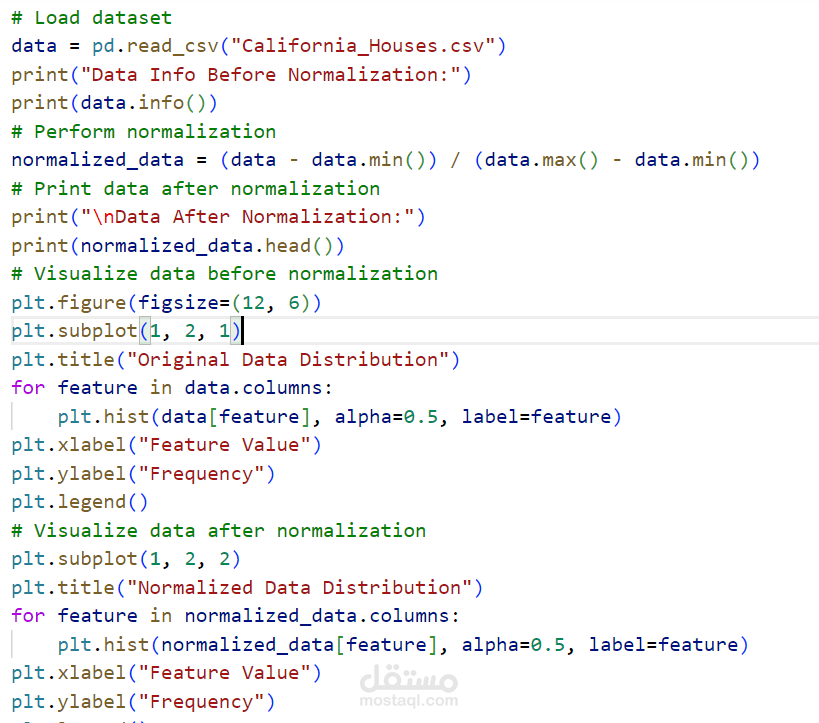Click the plt.subplot(1, 2, 2) line
The width and height of the screenshot is (819, 723).
[x=126, y=559]
